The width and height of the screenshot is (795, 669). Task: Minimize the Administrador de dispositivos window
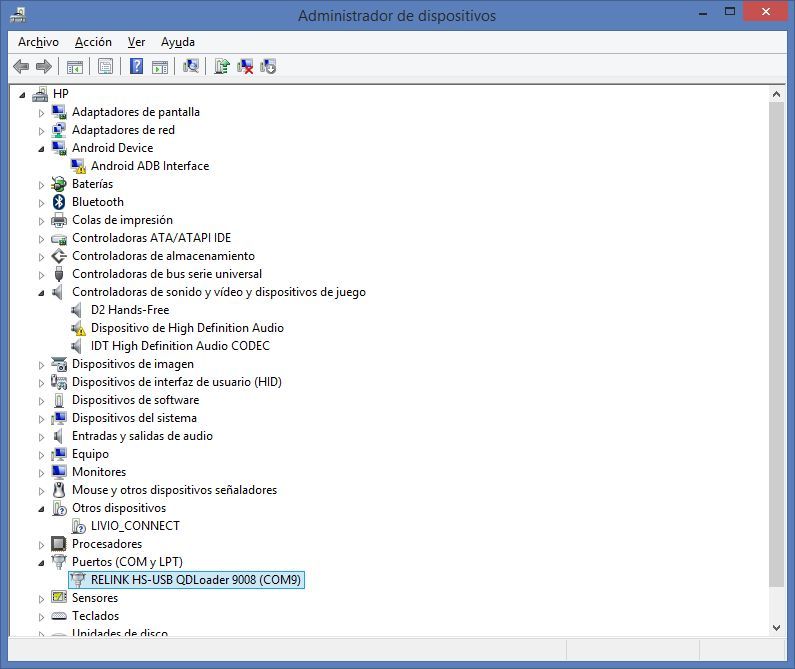pyautogui.click(x=703, y=13)
